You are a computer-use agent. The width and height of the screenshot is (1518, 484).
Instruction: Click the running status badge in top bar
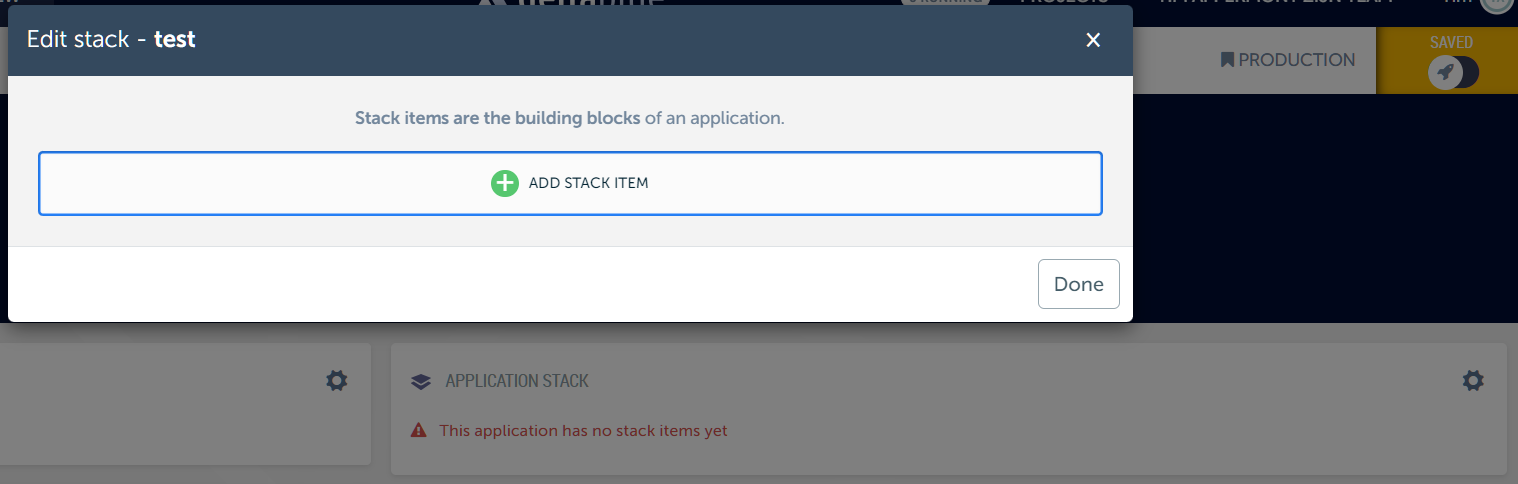945,2
